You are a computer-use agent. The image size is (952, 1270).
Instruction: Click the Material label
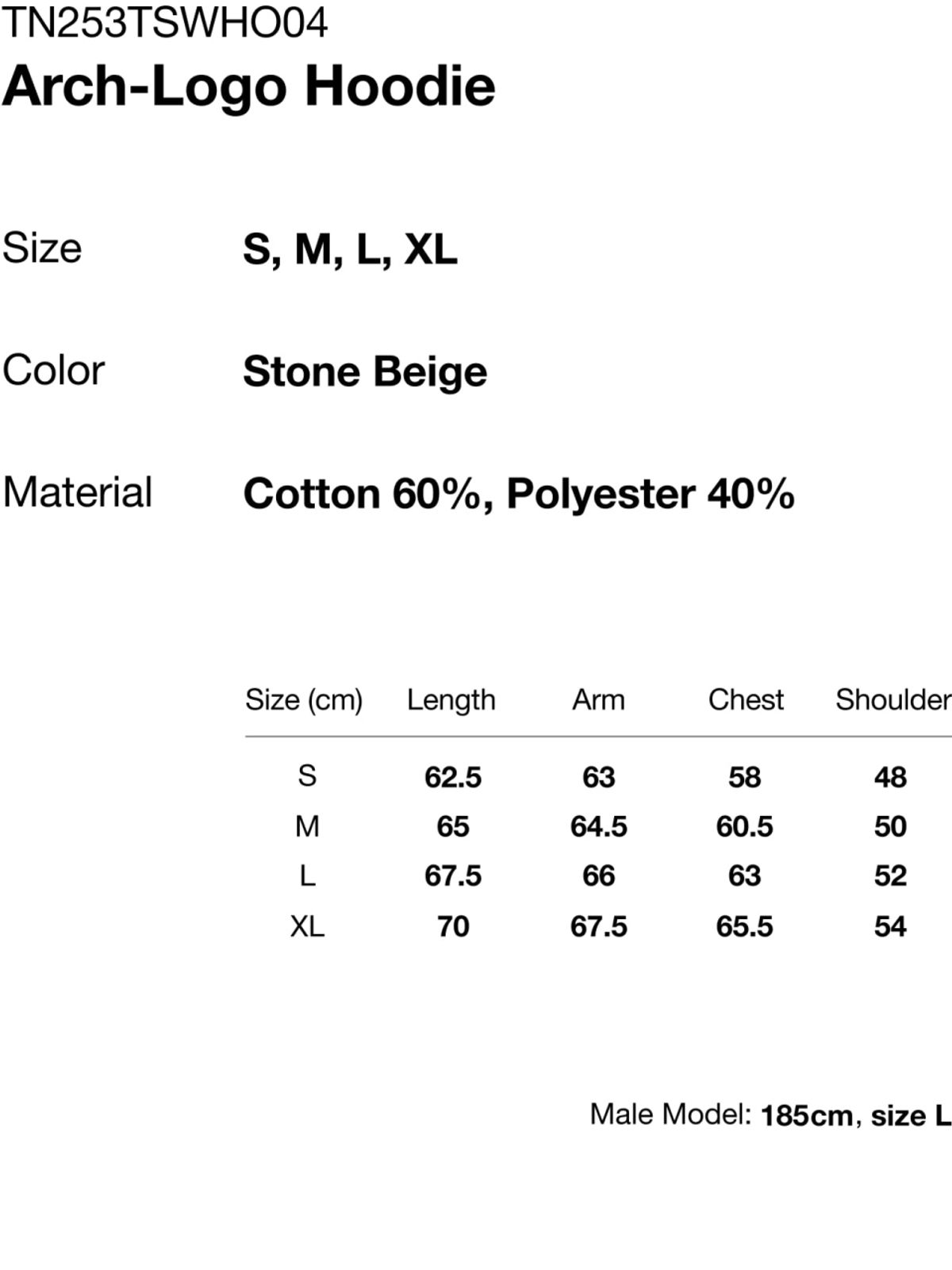[77, 492]
